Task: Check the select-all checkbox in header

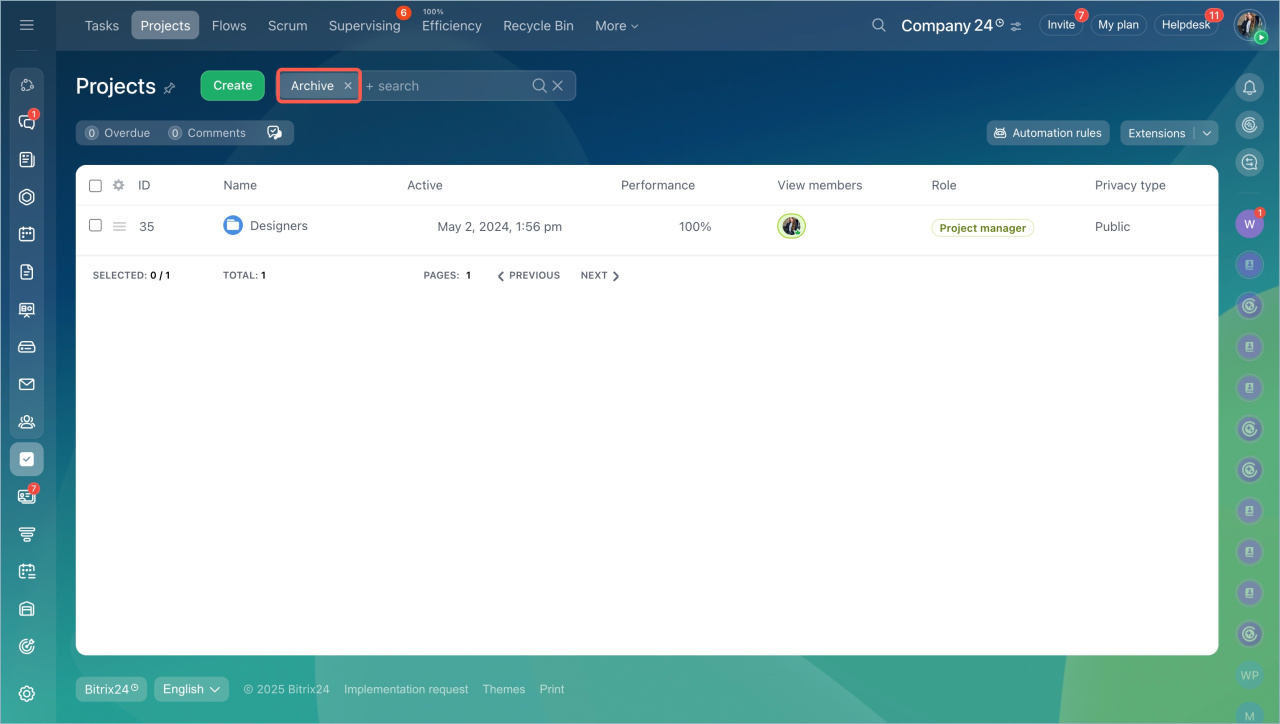Action: pos(95,185)
